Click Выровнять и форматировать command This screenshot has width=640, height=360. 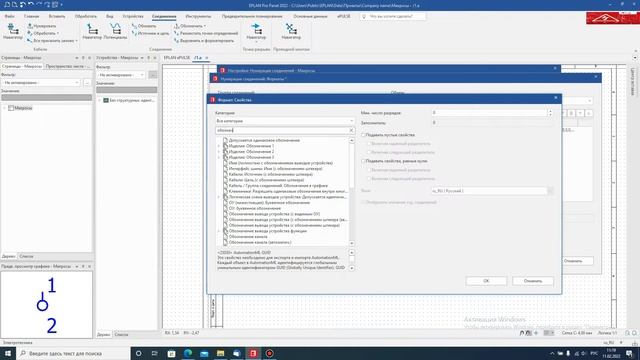pos(204,40)
